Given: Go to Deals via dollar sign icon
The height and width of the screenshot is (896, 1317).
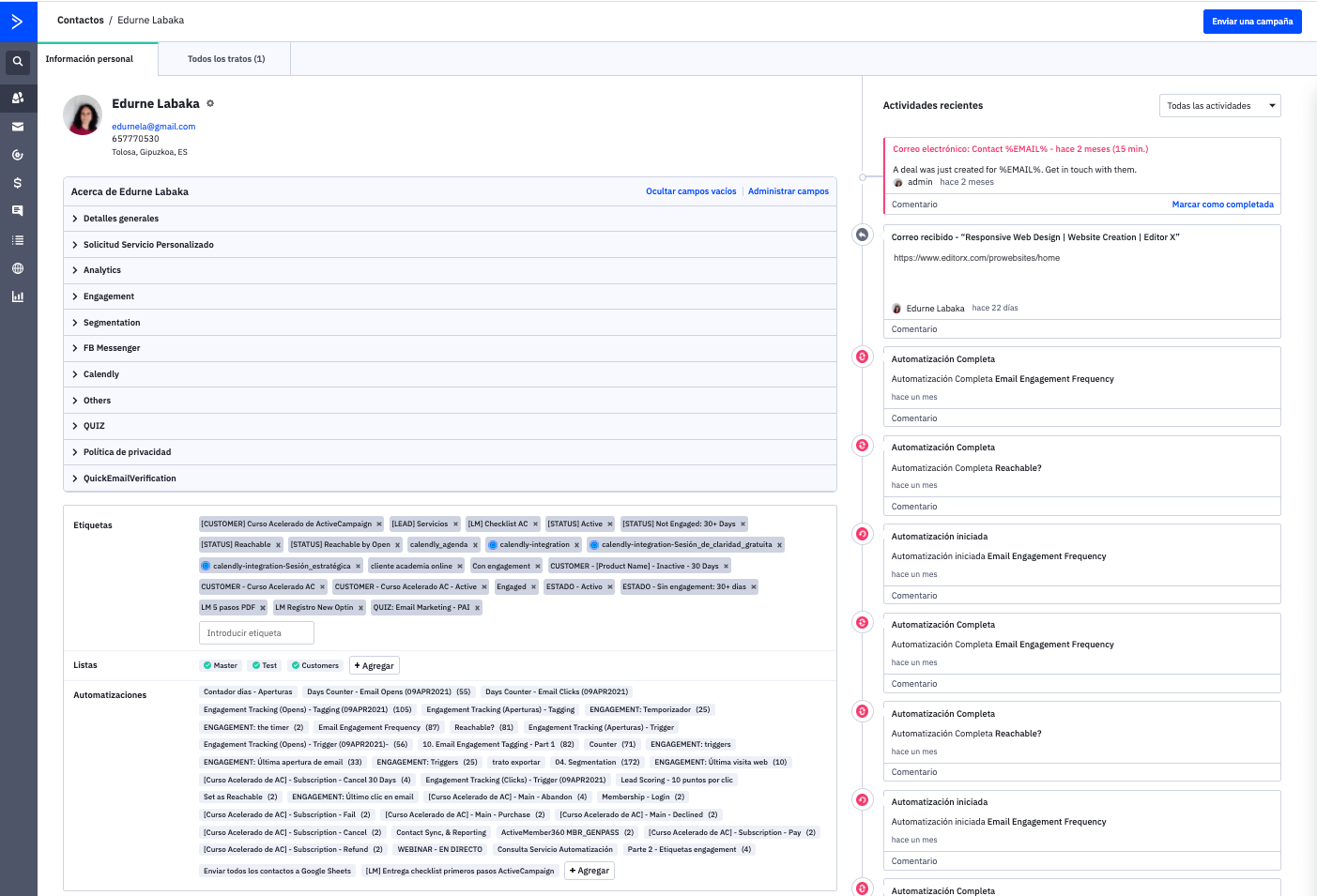Looking at the screenshot, I should tap(18, 183).
